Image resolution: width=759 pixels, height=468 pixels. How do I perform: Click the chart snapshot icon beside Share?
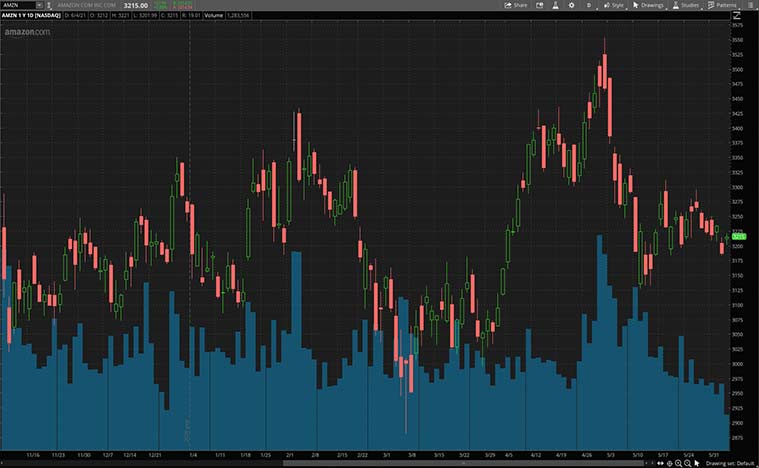(x=540, y=5)
